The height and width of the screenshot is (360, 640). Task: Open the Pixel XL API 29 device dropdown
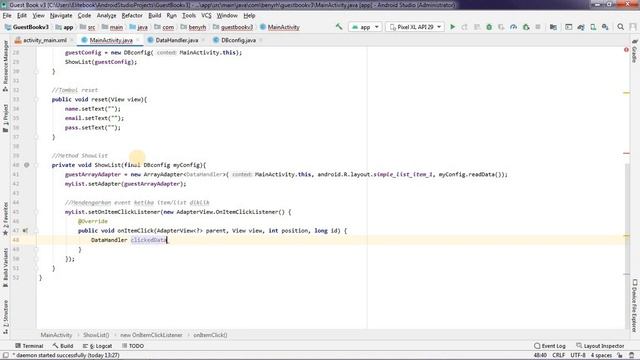(x=415, y=27)
